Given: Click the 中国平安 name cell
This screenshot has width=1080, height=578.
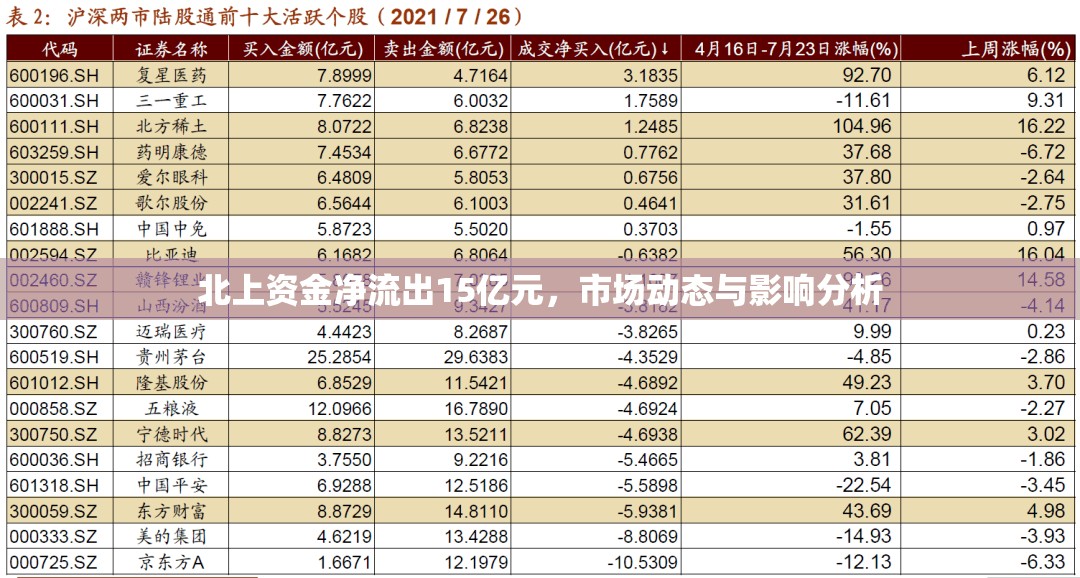Looking at the screenshot, I should click(x=171, y=486).
